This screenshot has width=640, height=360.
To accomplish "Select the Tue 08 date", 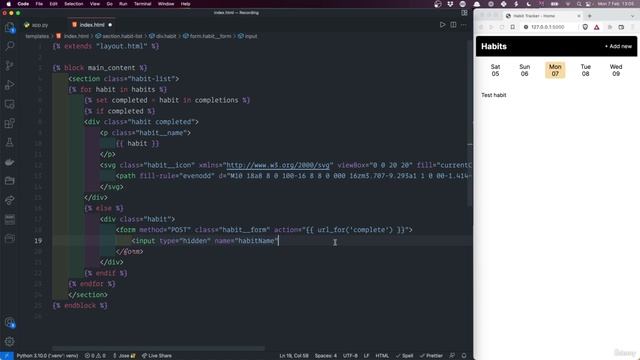I will [x=585, y=70].
